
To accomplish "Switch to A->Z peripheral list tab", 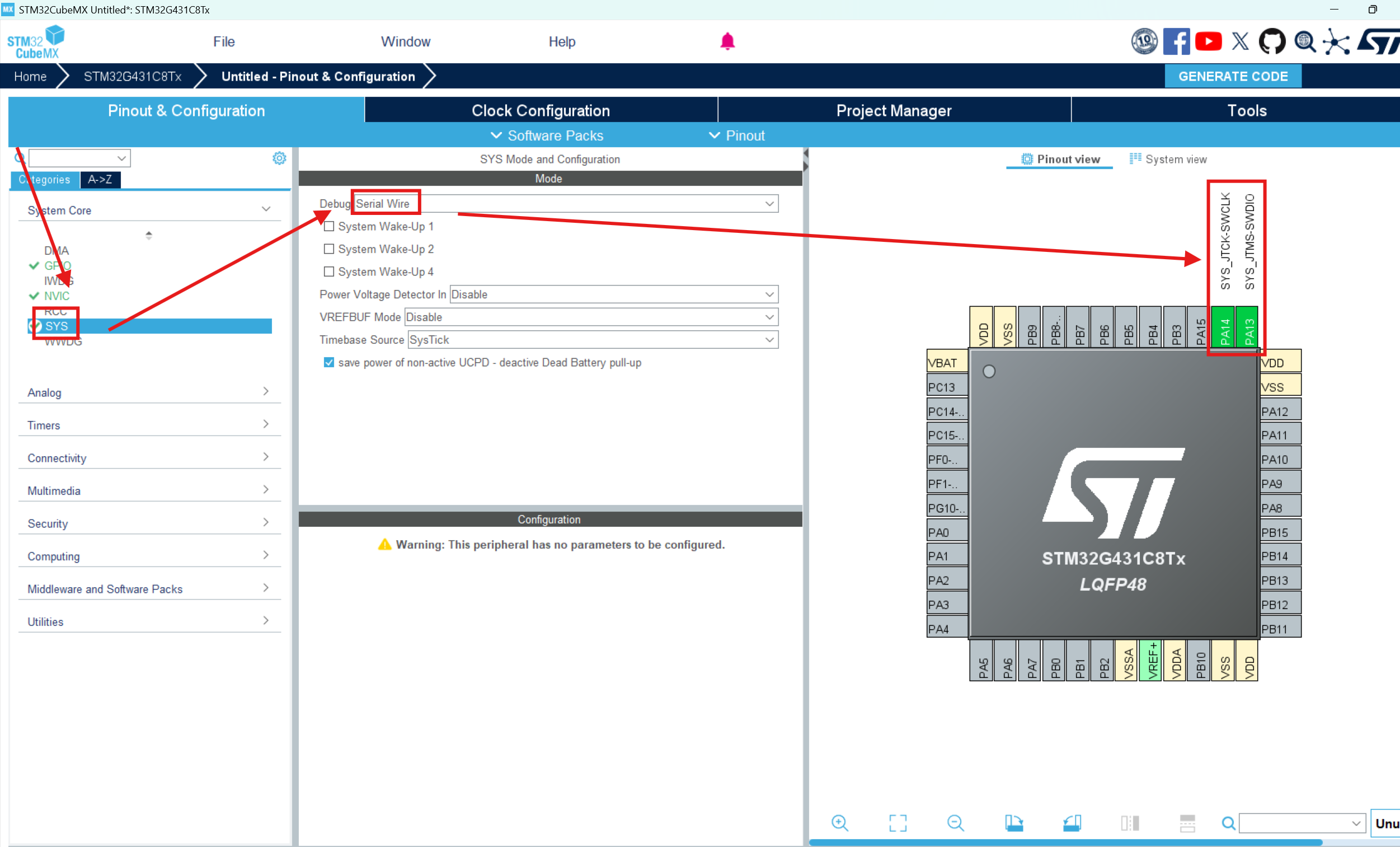I will [x=100, y=179].
